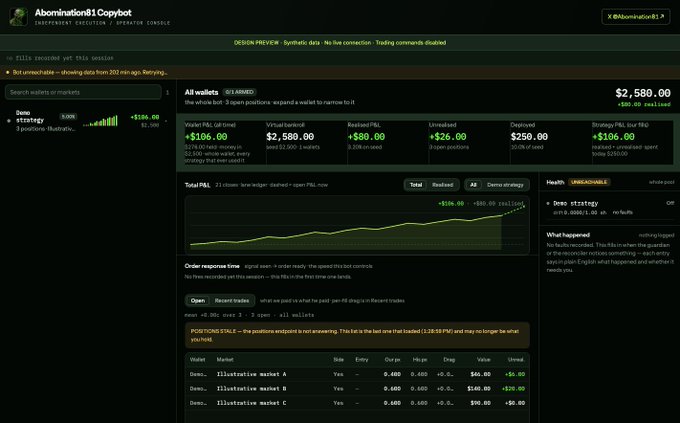680x423 pixels.
Task: Select the Open positions tab
Action: [198, 300]
